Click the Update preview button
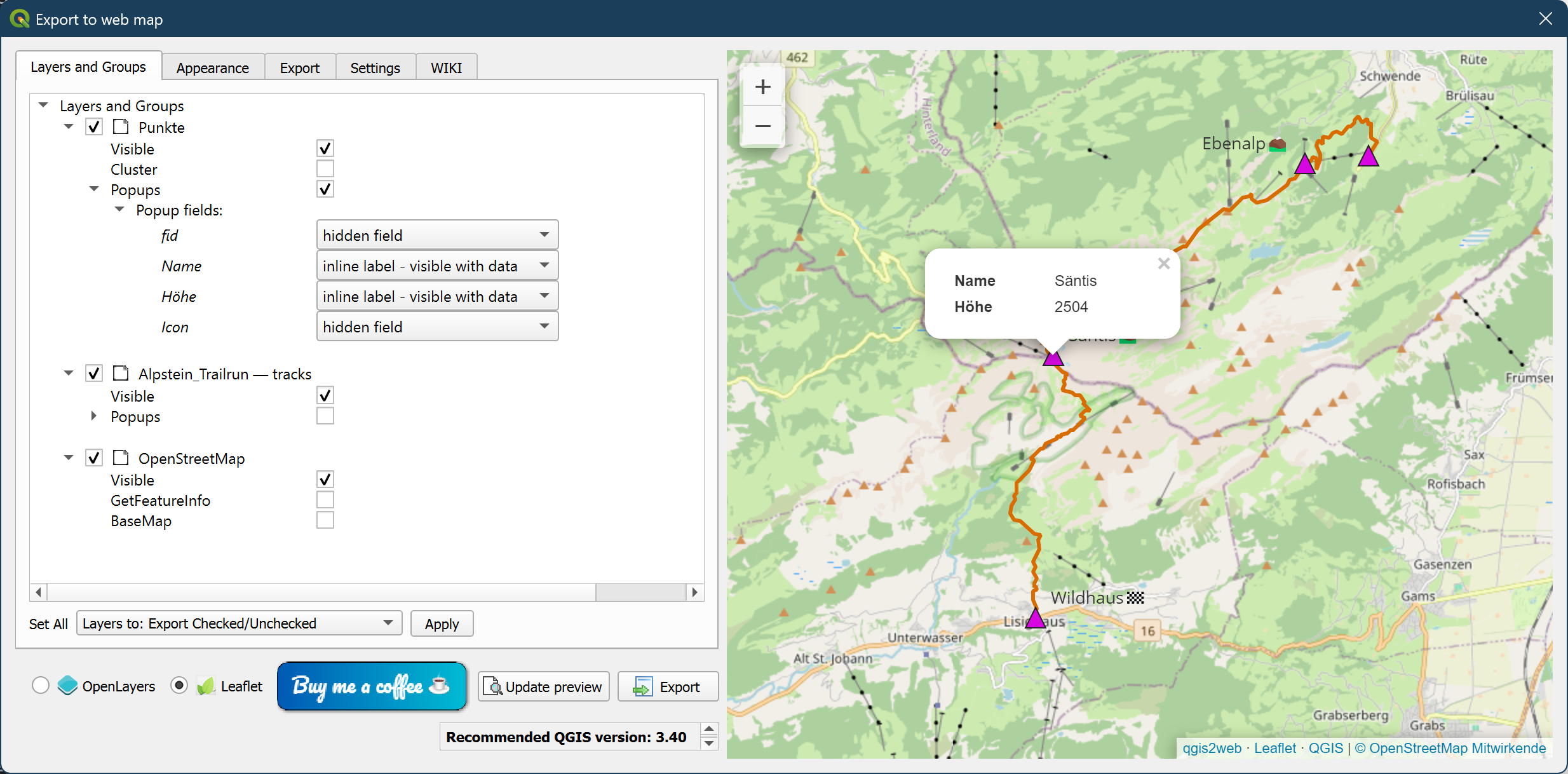This screenshot has height=774, width=1568. click(x=543, y=686)
